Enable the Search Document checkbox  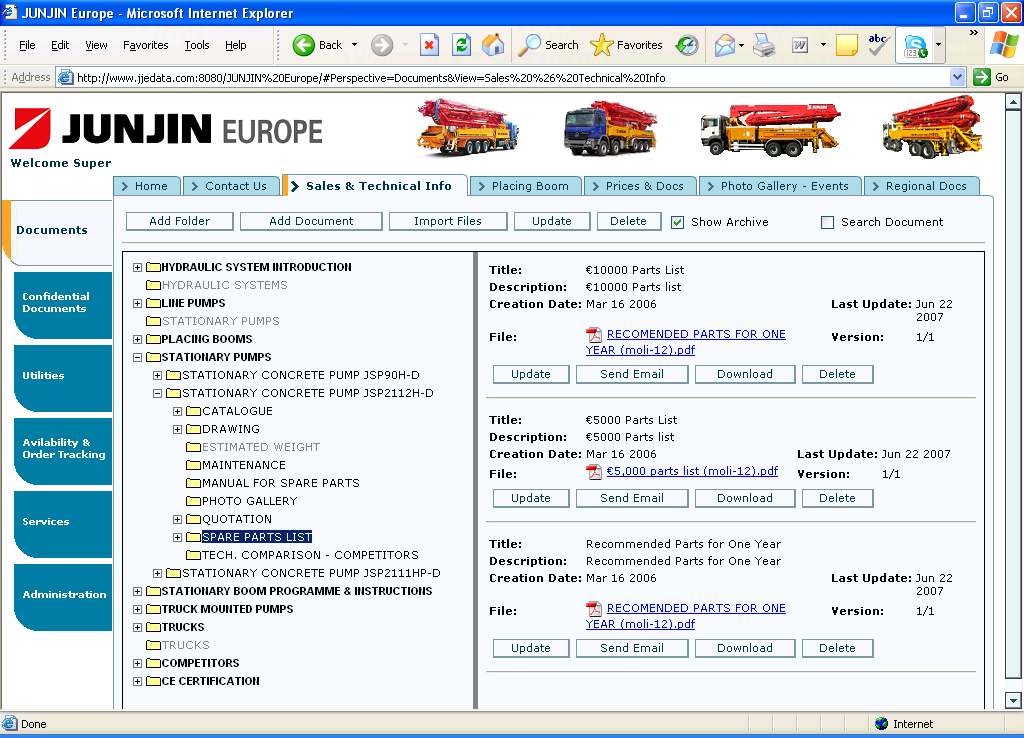pos(827,222)
